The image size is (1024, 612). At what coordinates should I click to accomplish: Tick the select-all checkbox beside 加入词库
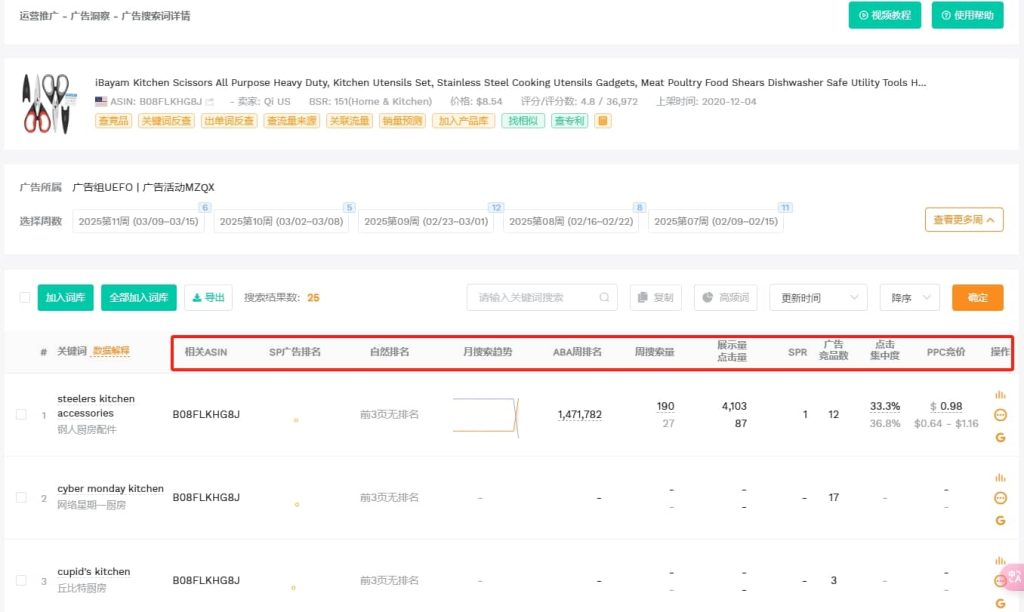pyautogui.click(x=25, y=297)
